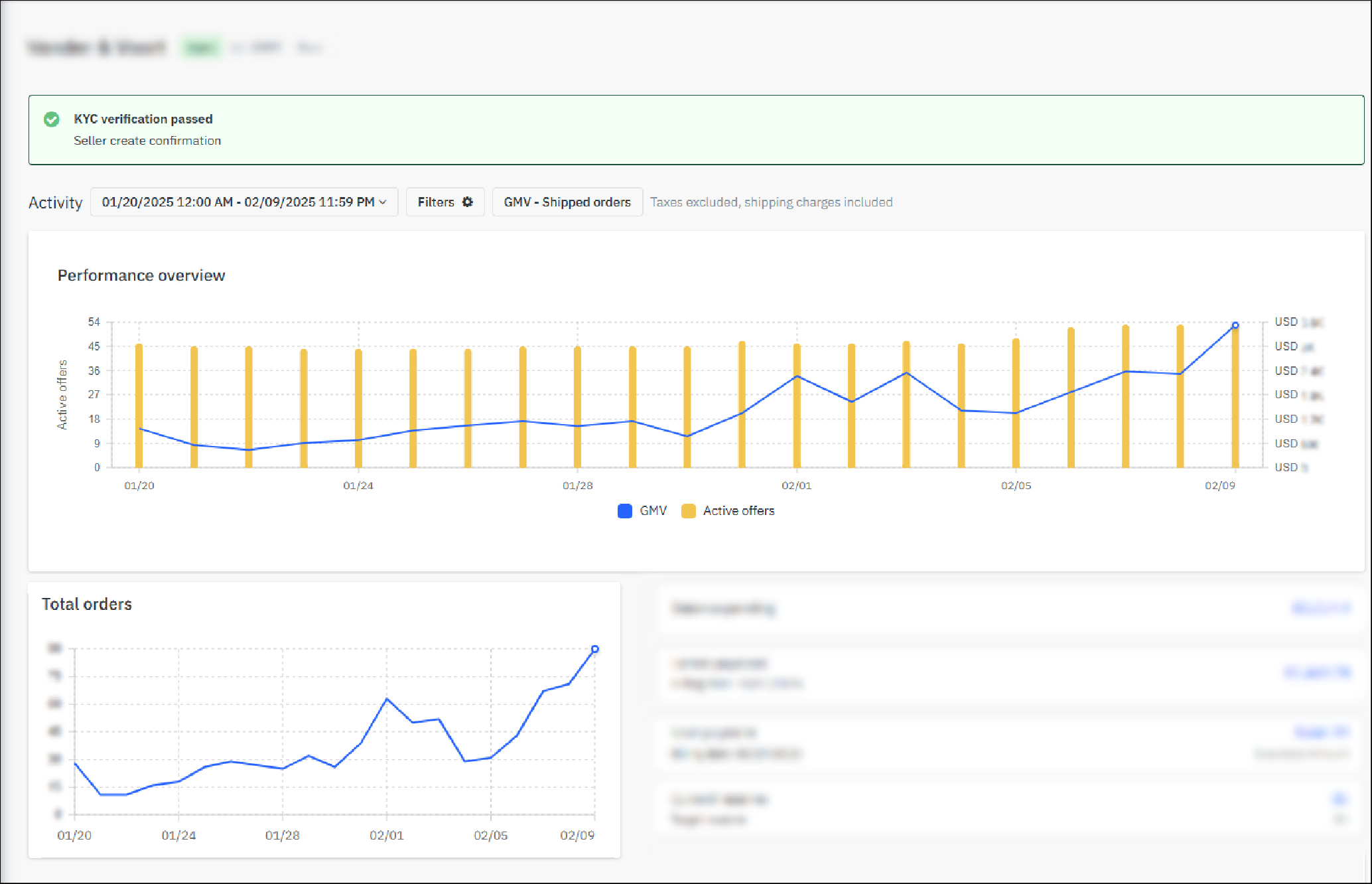Click the green badge next to the page title

coord(201,47)
